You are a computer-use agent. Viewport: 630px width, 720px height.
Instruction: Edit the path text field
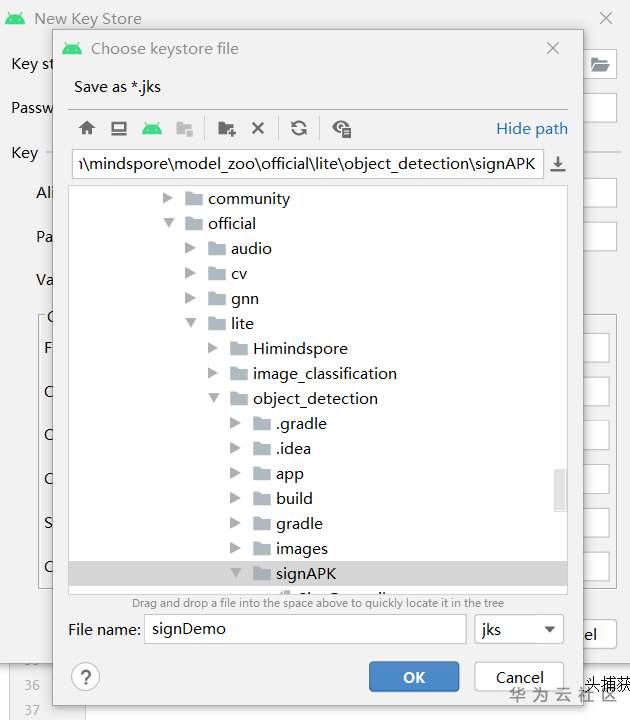pyautogui.click(x=308, y=163)
